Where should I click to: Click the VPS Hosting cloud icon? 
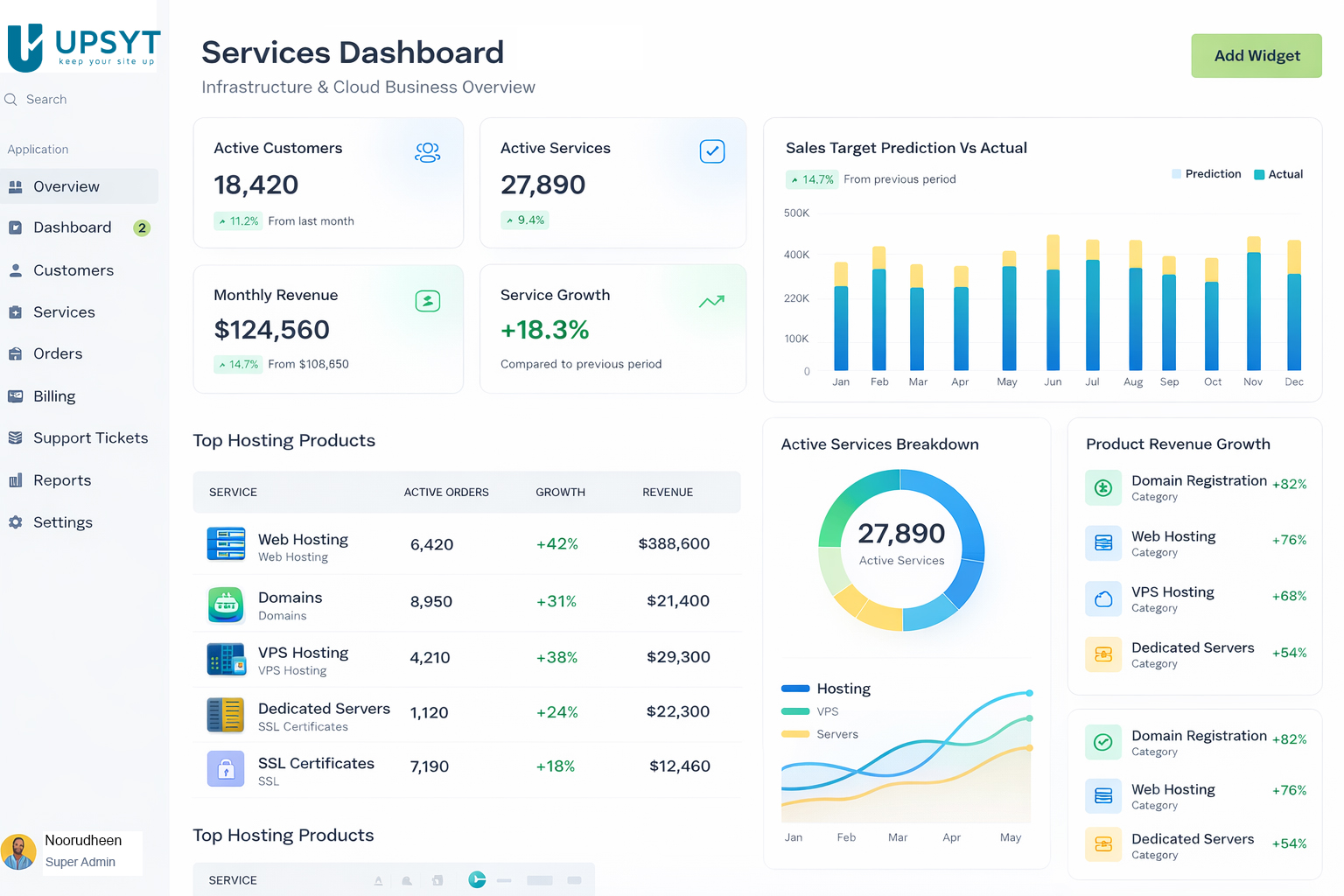[1103, 598]
